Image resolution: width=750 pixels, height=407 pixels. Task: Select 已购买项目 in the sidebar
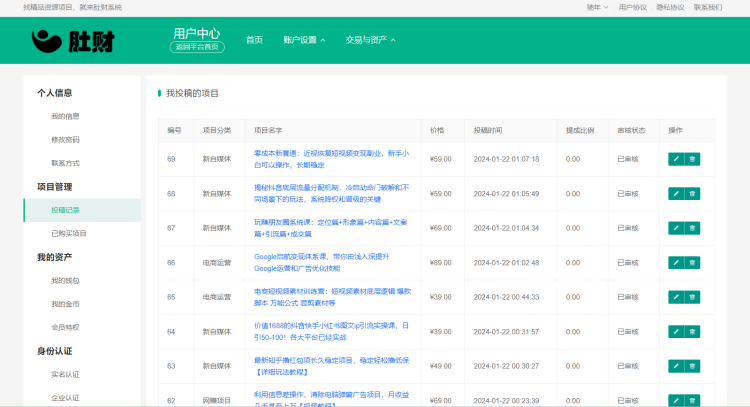tap(69, 233)
